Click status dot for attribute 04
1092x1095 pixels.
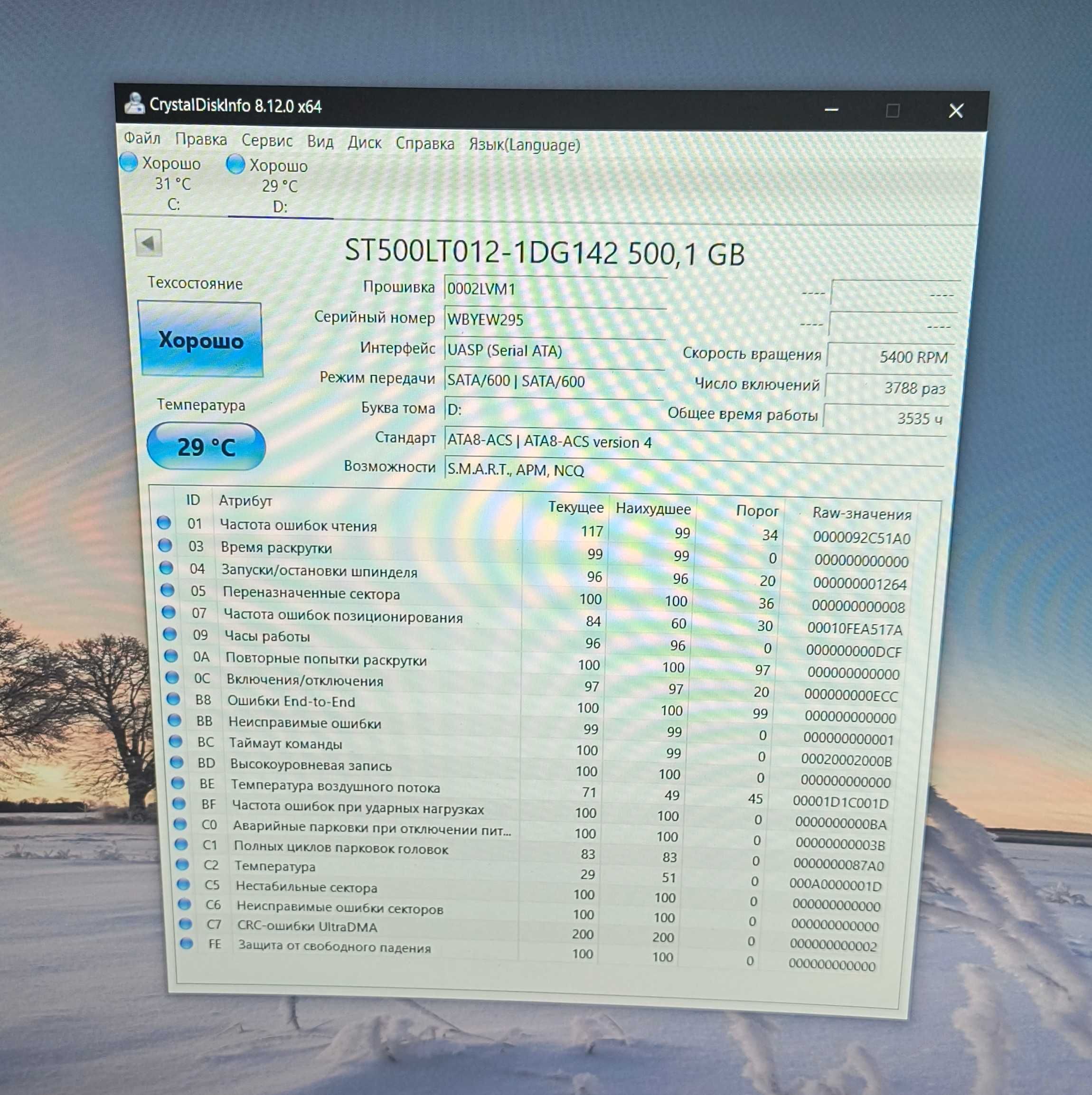point(166,567)
